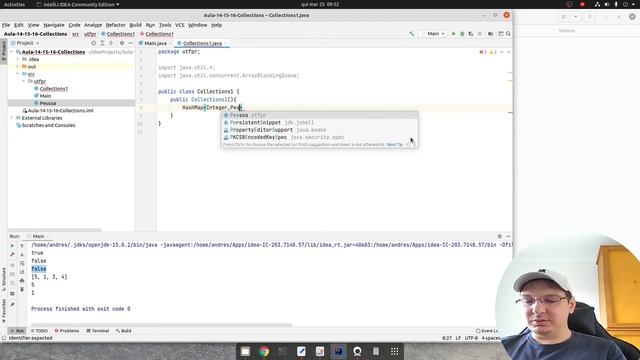Click Run console horizontal scrollbar
640x360 pixels.
(x=161, y=325)
